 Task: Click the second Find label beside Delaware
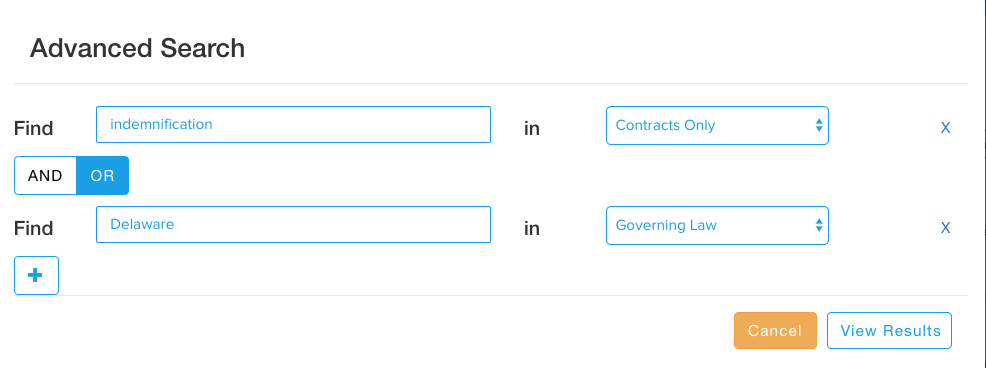click(33, 228)
